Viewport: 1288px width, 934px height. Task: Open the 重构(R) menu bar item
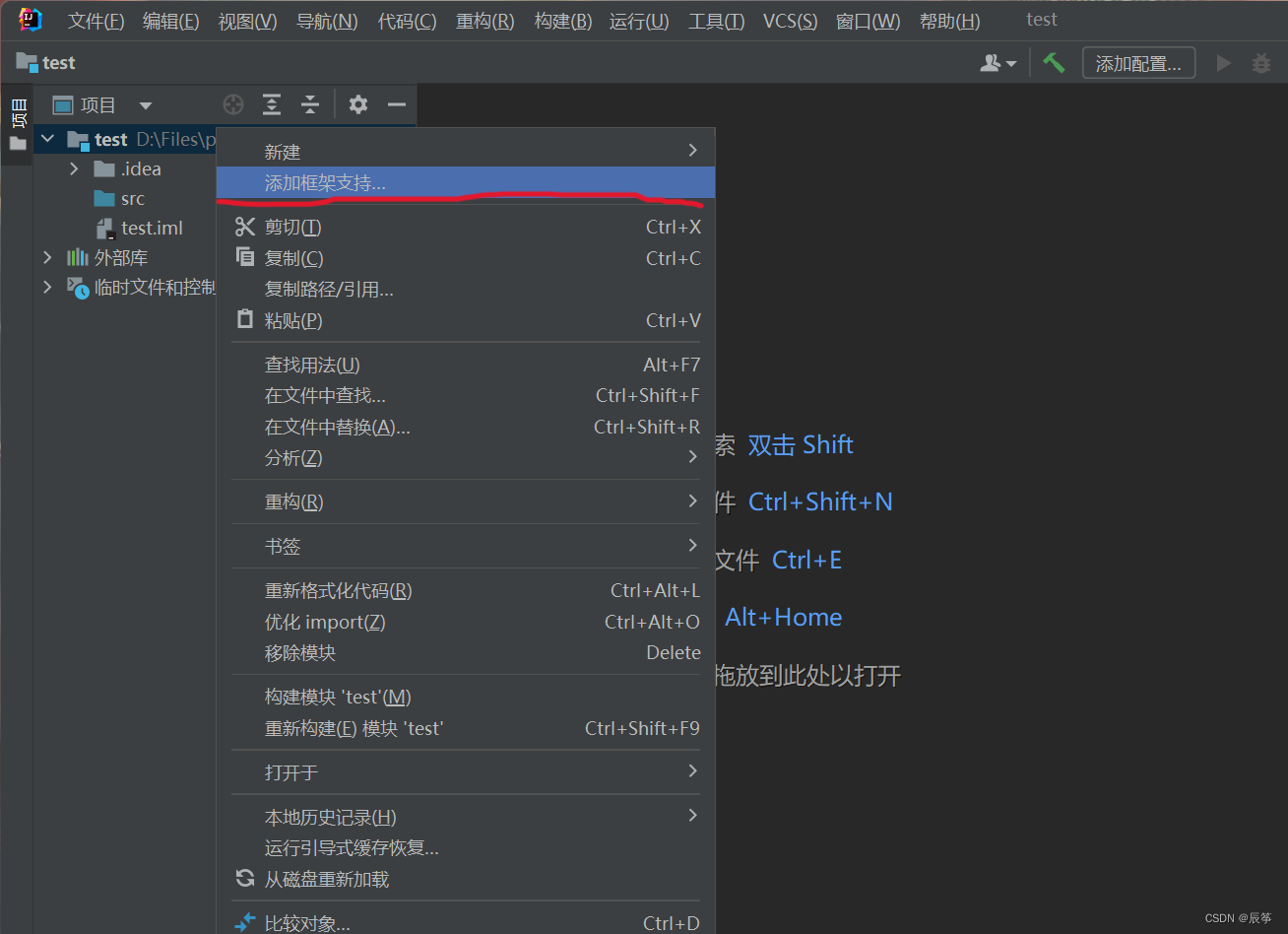coord(484,21)
